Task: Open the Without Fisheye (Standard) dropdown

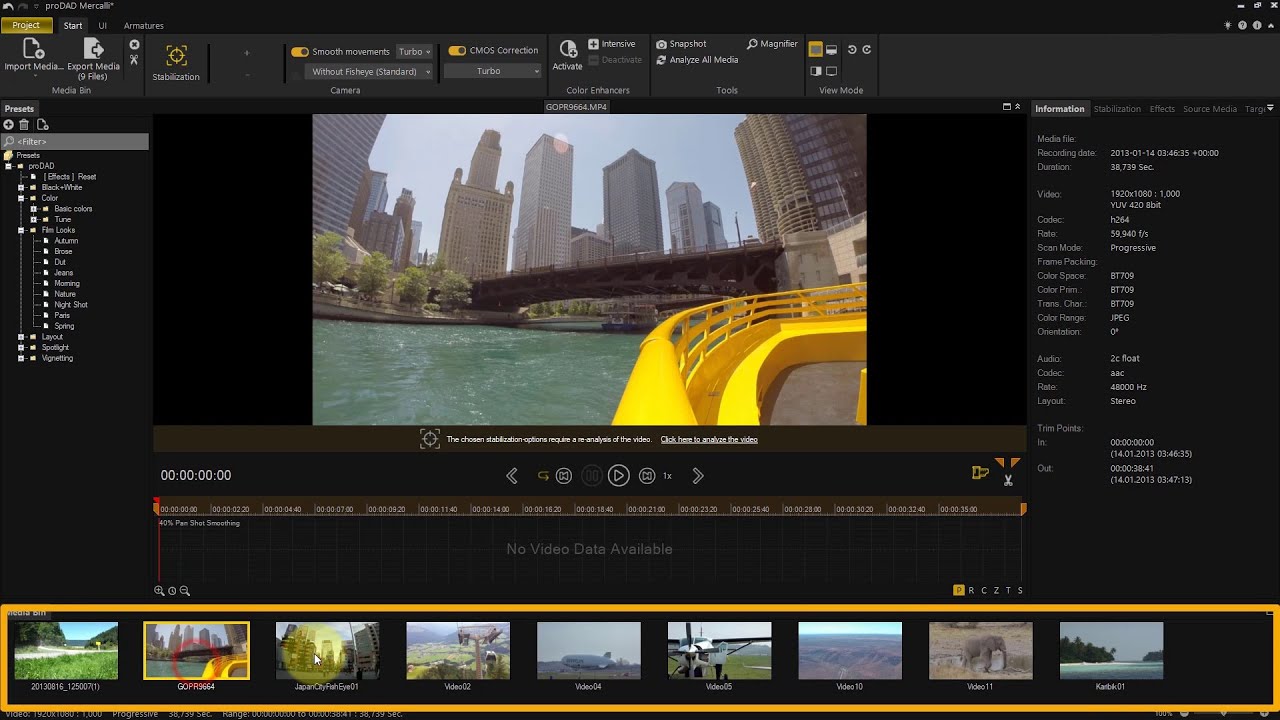Action: click(x=369, y=72)
